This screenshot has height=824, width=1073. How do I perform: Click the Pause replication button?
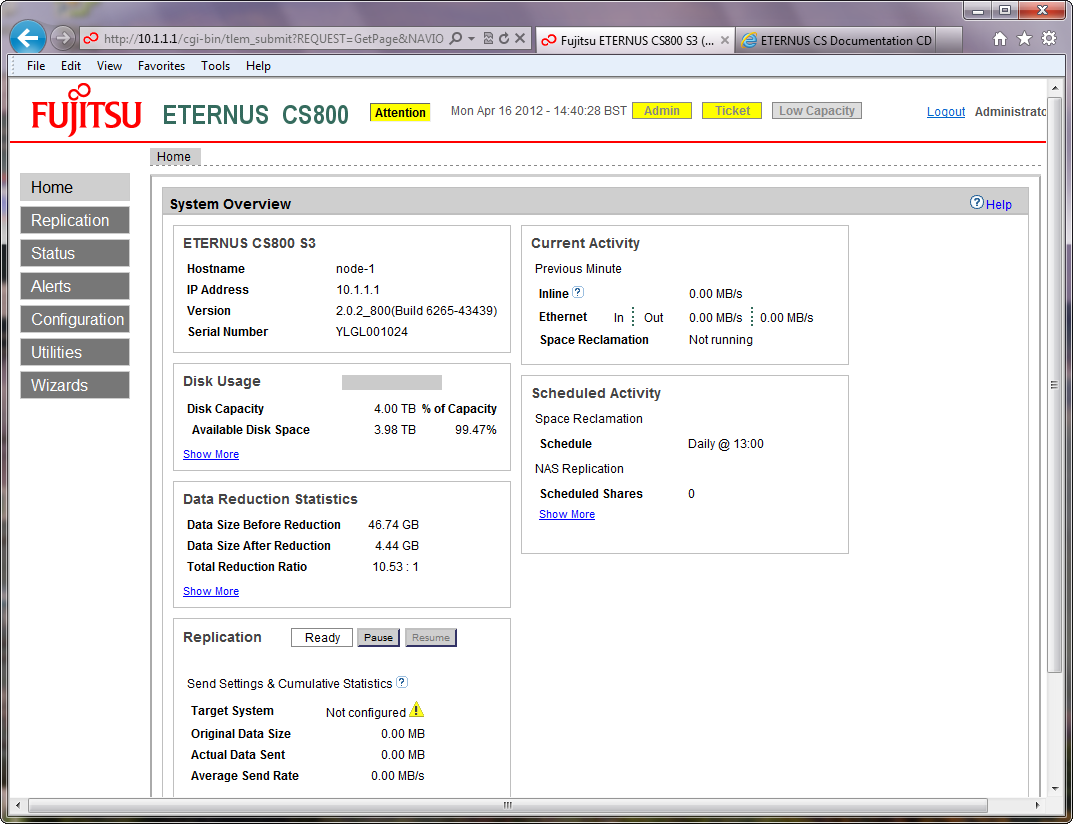(378, 637)
